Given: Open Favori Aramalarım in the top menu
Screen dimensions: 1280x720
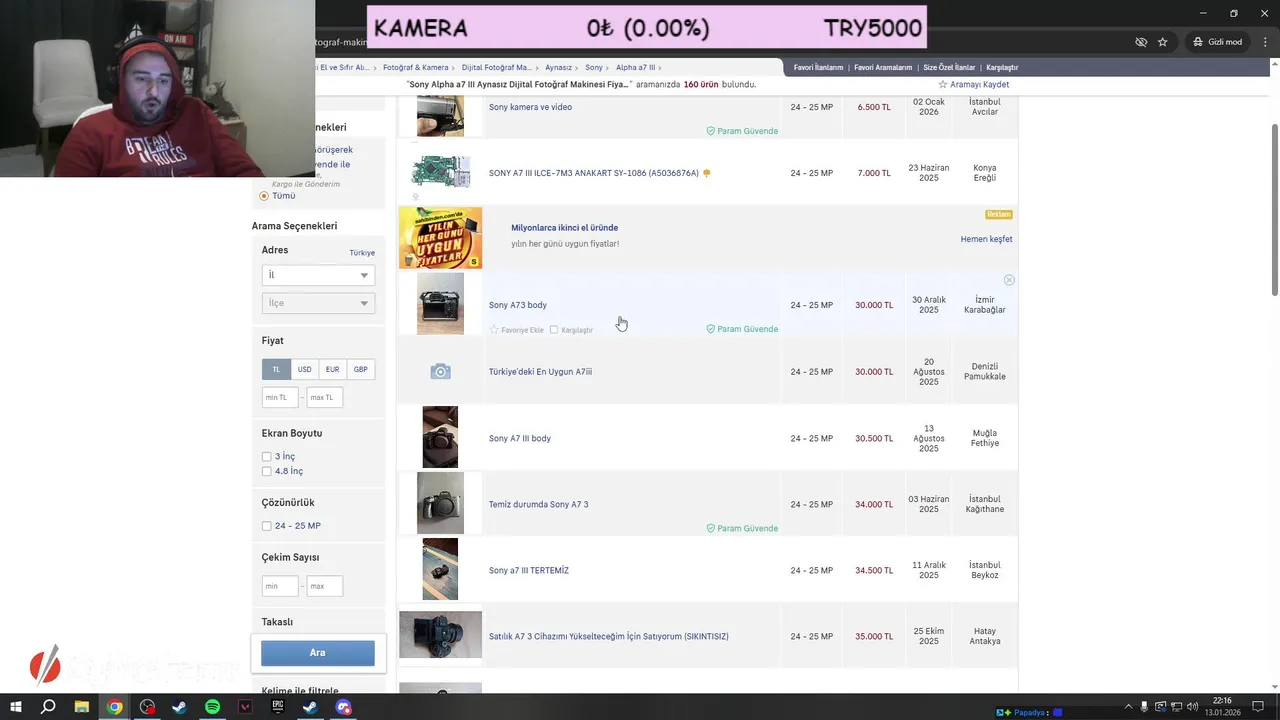Looking at the screenshot, I should pyautogui.click(x=883, y=68).
